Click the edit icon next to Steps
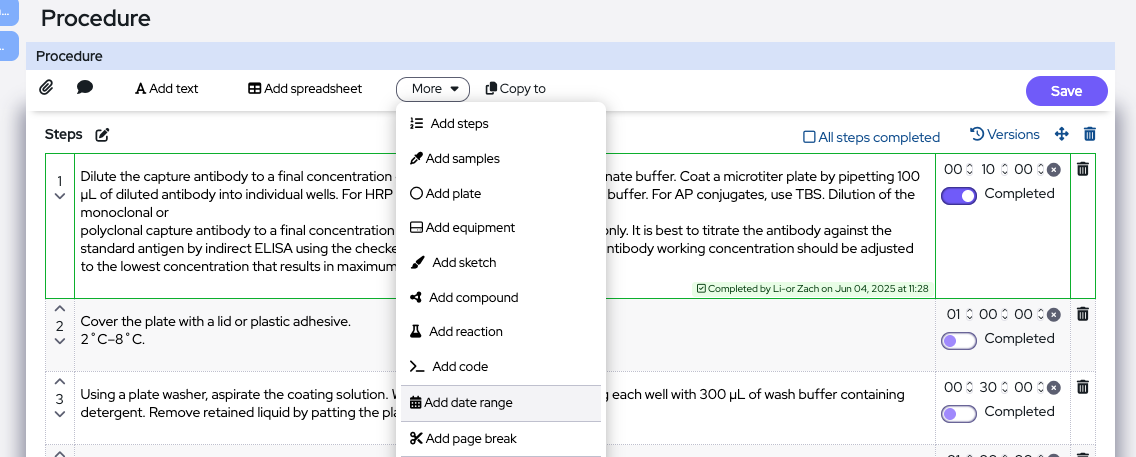Screen dimensions: 1136x457 coord(102,135)
